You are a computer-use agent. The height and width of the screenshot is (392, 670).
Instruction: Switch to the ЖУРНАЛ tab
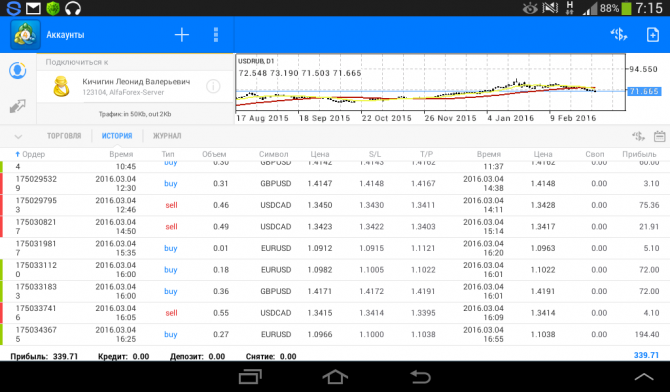pyautogui.click(x=167, y=136)
